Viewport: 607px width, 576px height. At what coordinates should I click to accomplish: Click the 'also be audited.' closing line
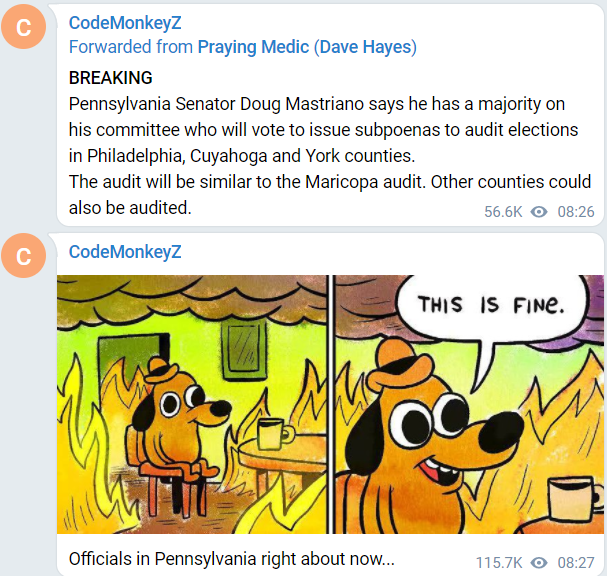tap(130, 208)
